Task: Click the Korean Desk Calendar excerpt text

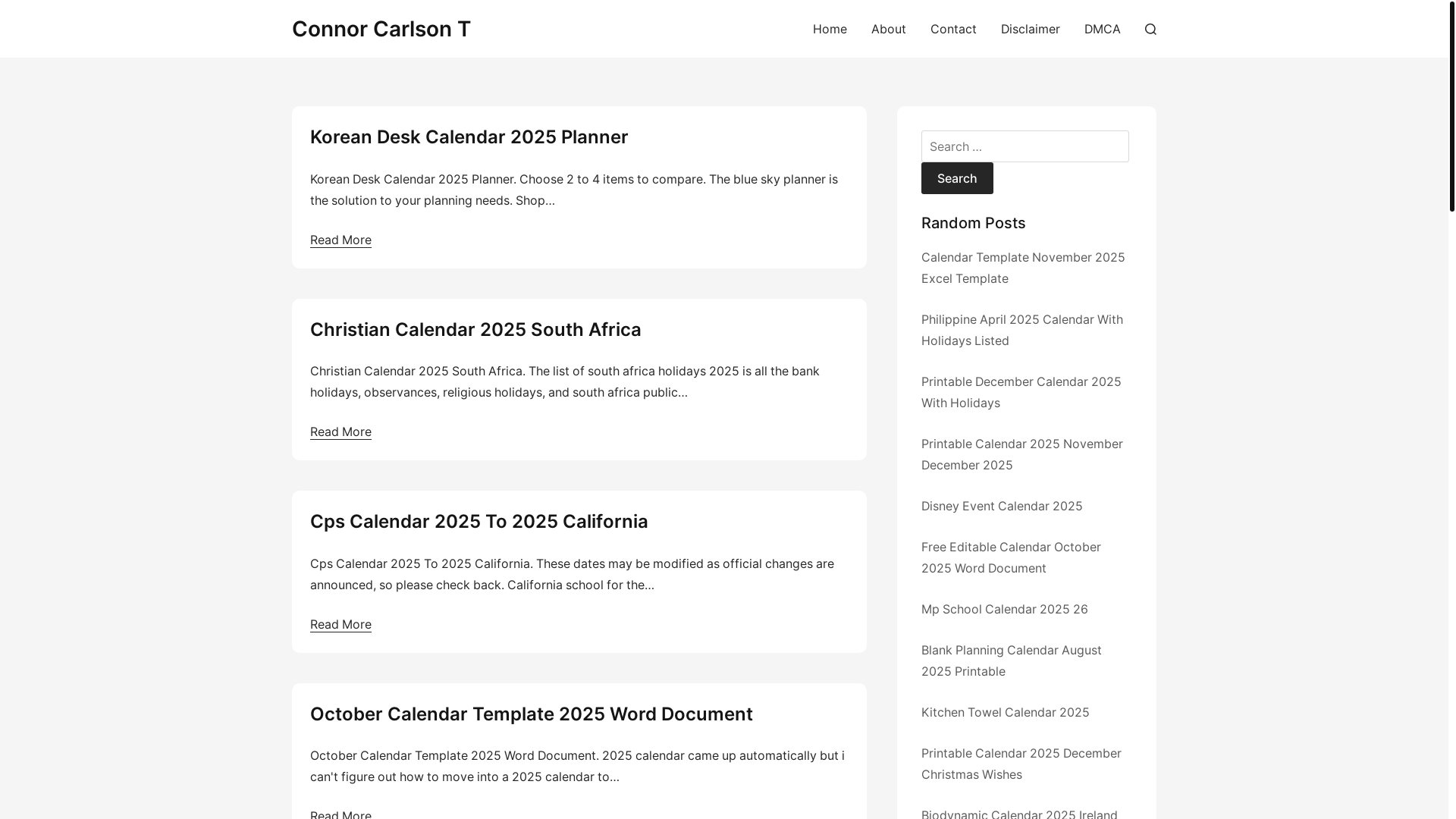Action: (x=574, y=190)
